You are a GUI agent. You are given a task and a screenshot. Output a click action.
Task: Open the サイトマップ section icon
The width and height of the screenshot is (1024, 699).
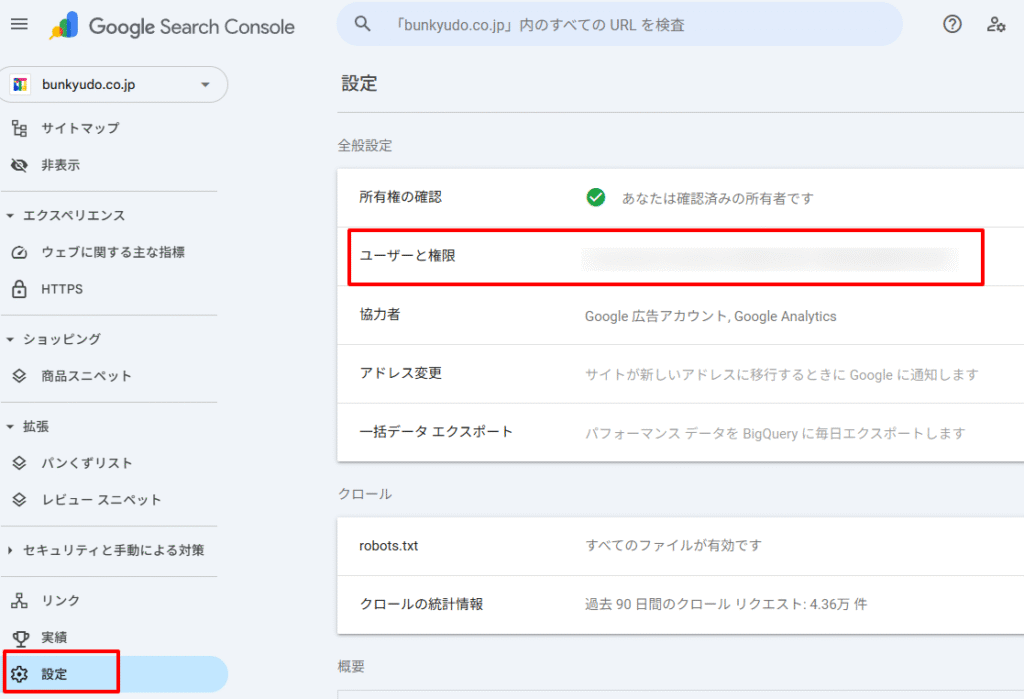point(20,128)
